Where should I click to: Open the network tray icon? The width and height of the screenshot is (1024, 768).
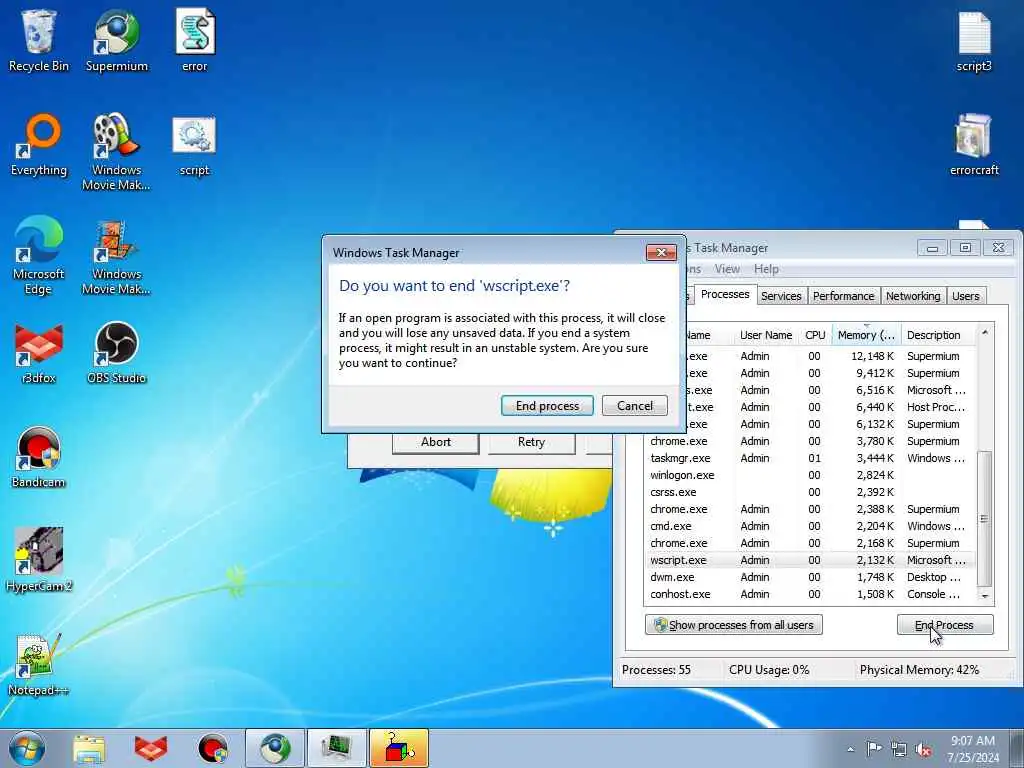coord(899,750)
